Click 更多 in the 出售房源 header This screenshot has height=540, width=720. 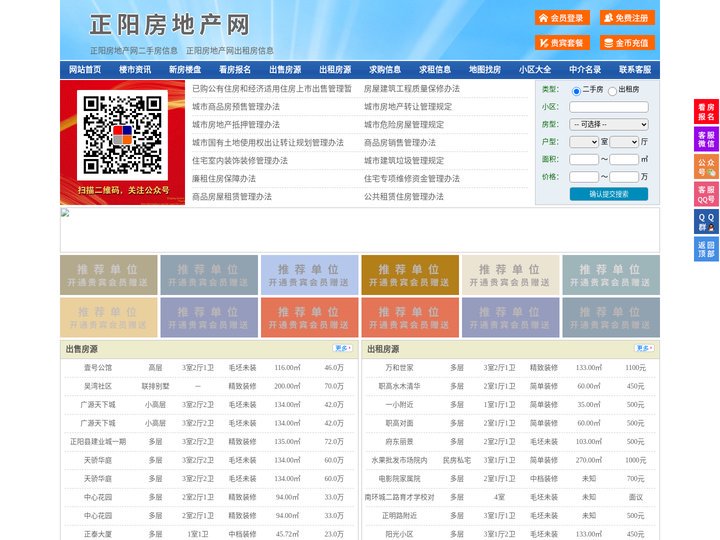(x=343, y=349)
